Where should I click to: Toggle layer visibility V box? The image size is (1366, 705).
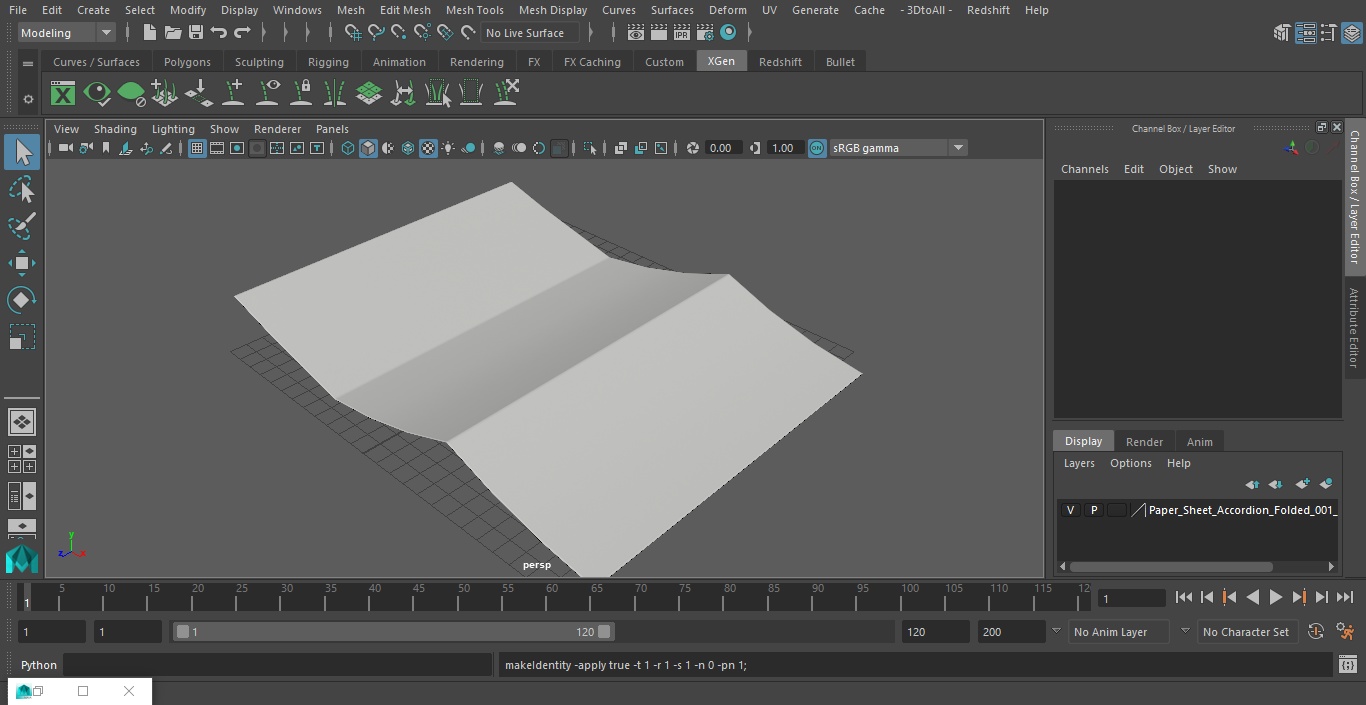(1071, 510)
